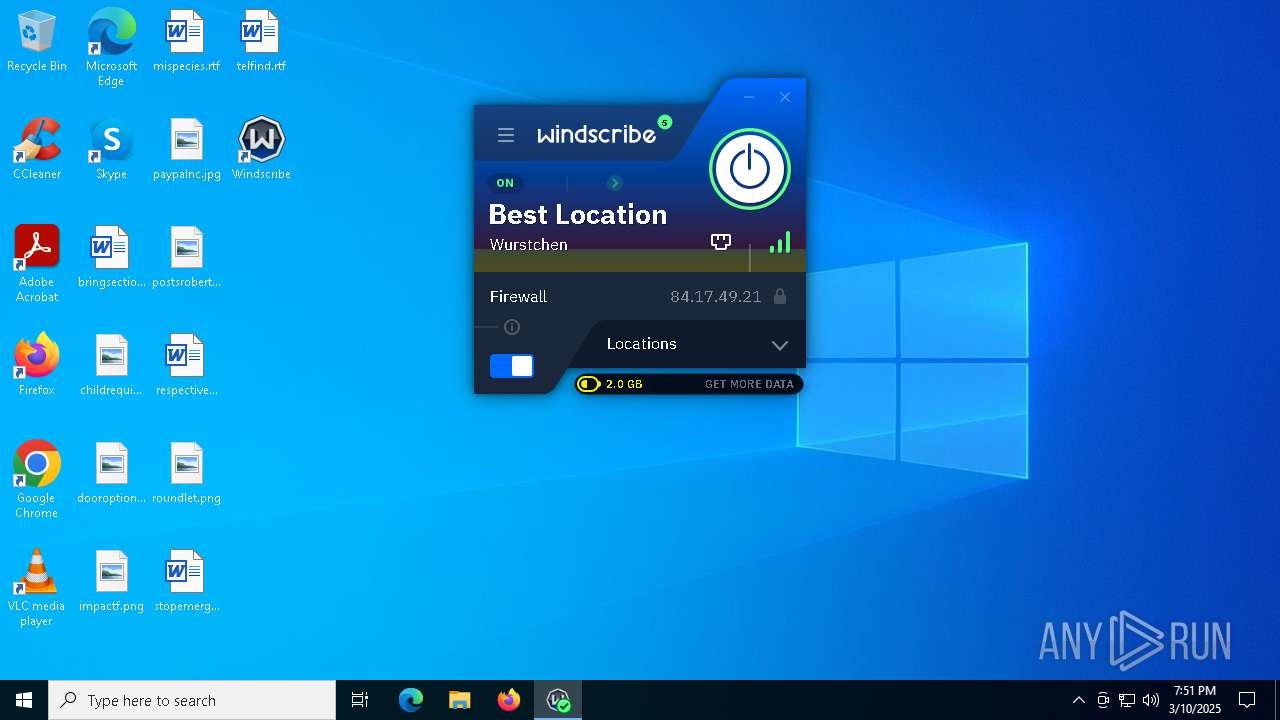Select the Microsoft Edge desktop shortcut

point(111,47)
